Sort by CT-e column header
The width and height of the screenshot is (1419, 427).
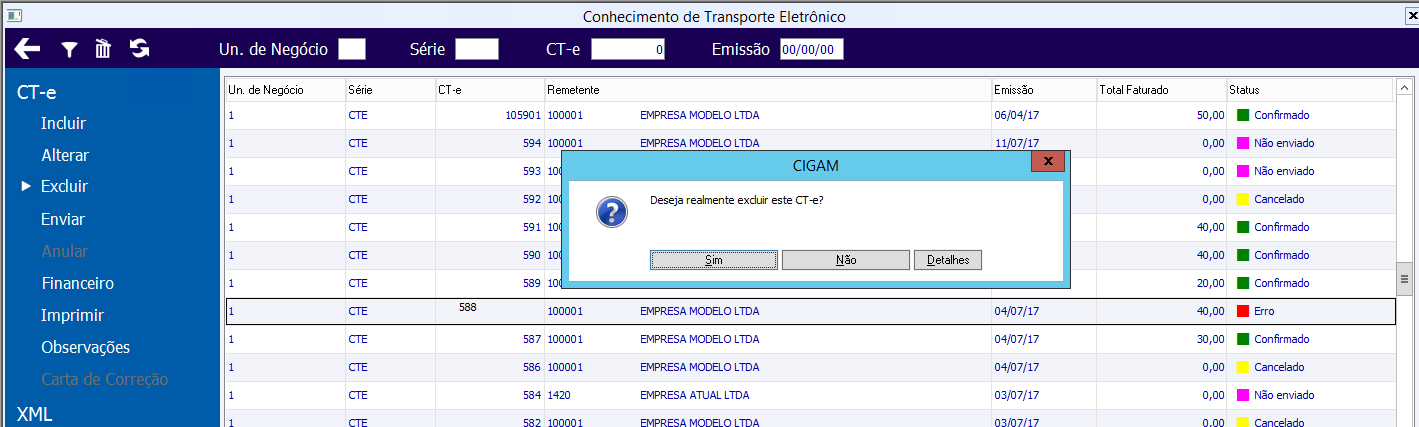tap(490, 90)
